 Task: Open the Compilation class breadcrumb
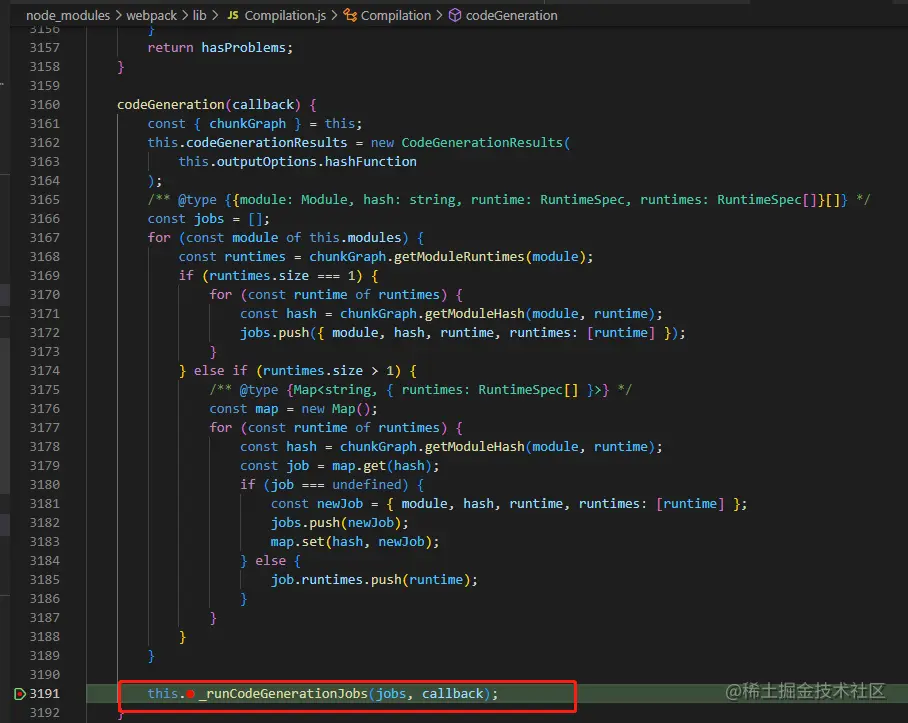click(396, 16)
